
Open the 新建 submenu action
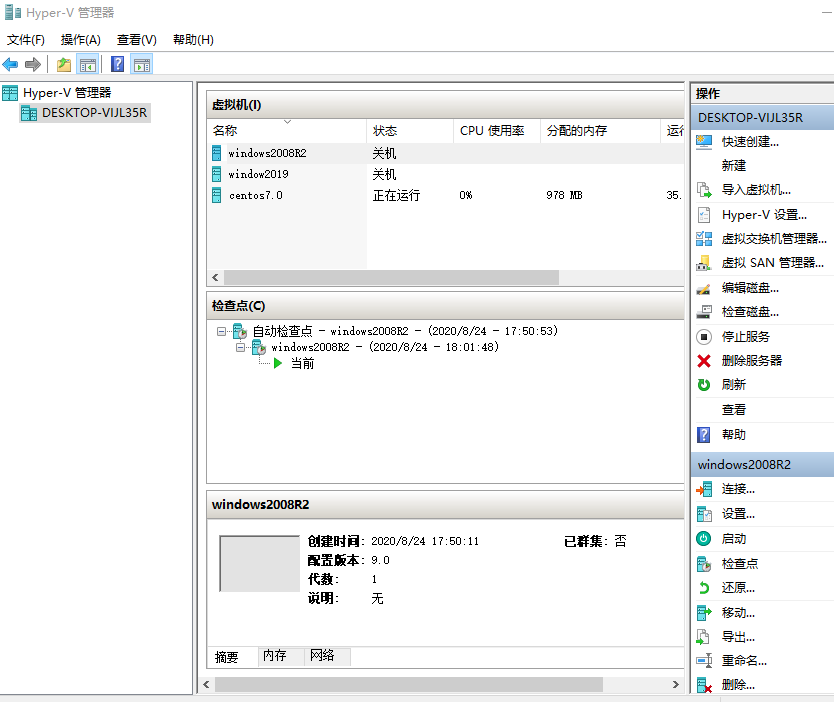point(733,166)
